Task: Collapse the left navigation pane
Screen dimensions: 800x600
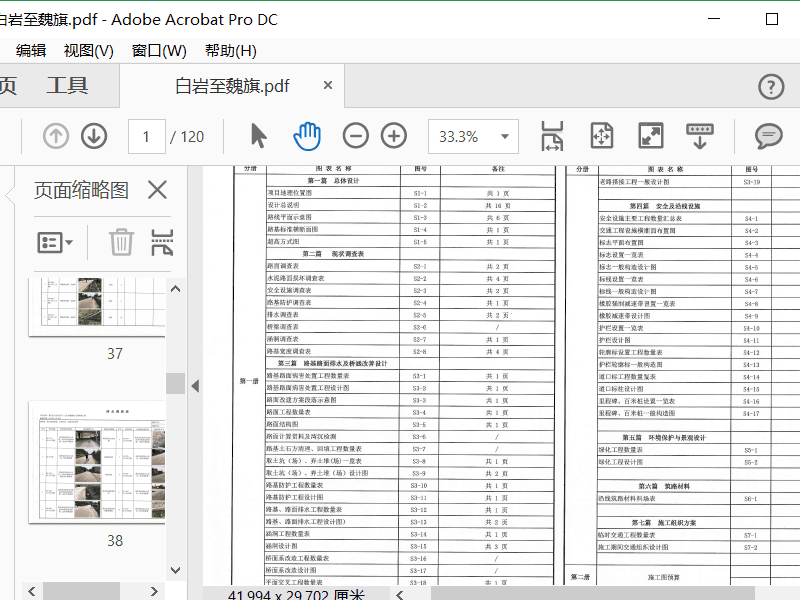Action: pos(195,386)
